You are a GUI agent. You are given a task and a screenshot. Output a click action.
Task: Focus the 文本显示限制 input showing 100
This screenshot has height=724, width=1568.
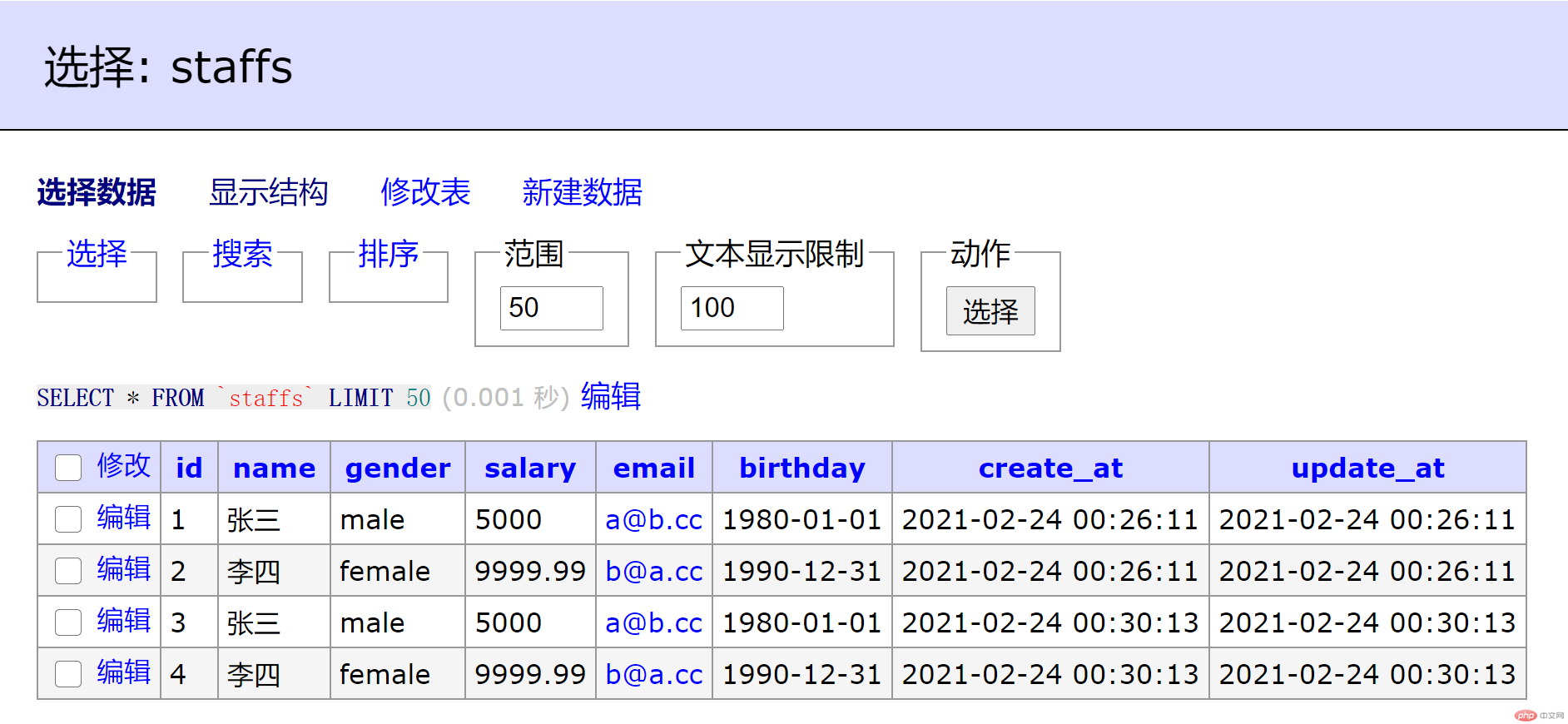click(732, 308)
